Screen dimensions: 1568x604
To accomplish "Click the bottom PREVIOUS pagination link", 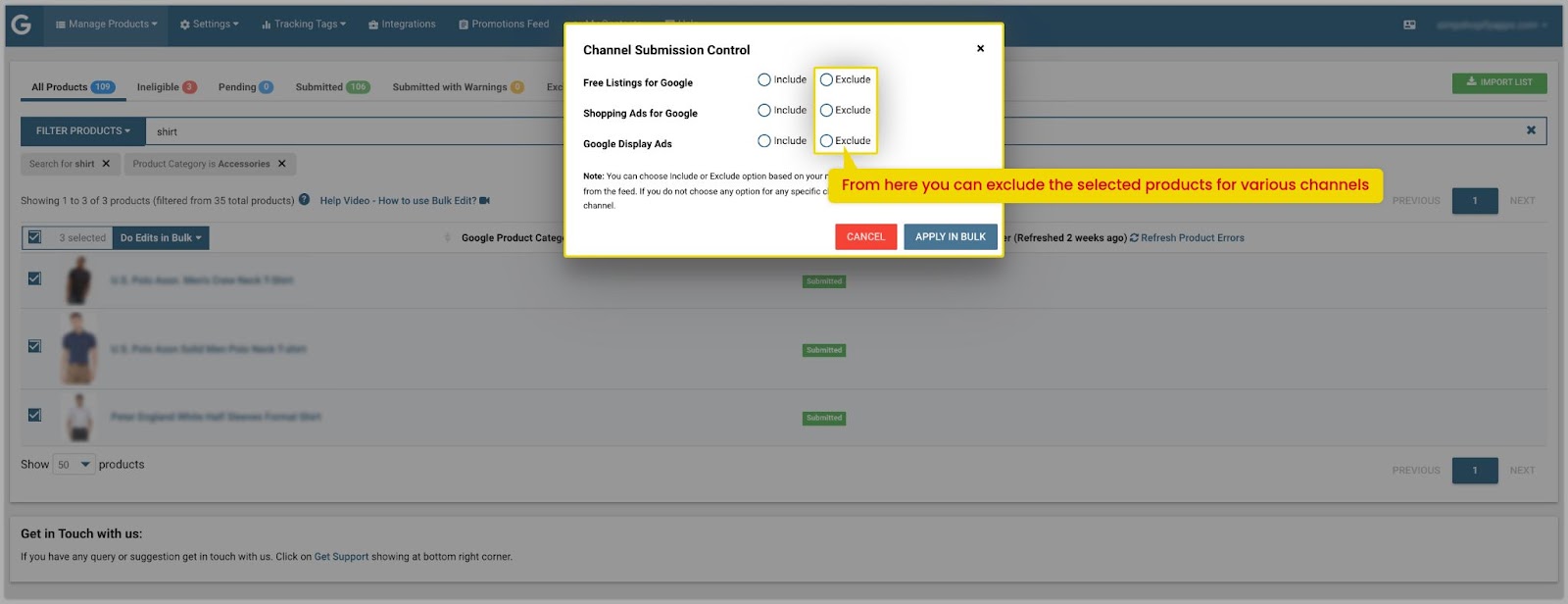I will [x=1416, y=471].
